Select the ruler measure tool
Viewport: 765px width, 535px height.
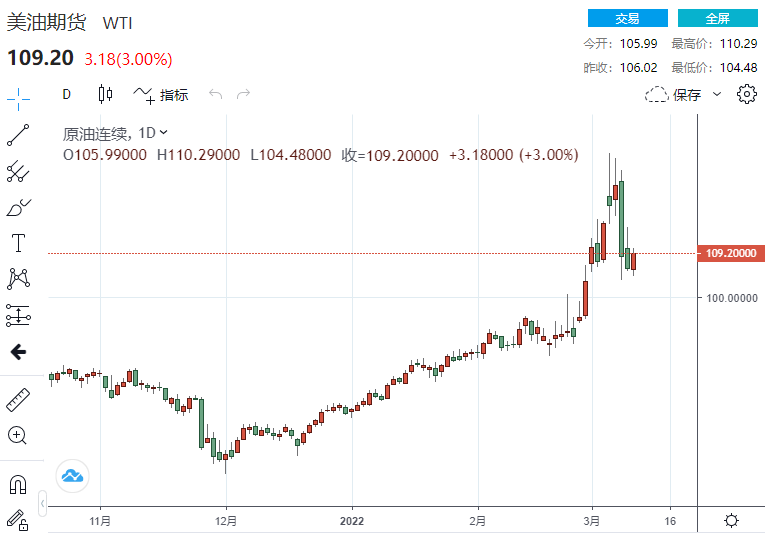18,400
